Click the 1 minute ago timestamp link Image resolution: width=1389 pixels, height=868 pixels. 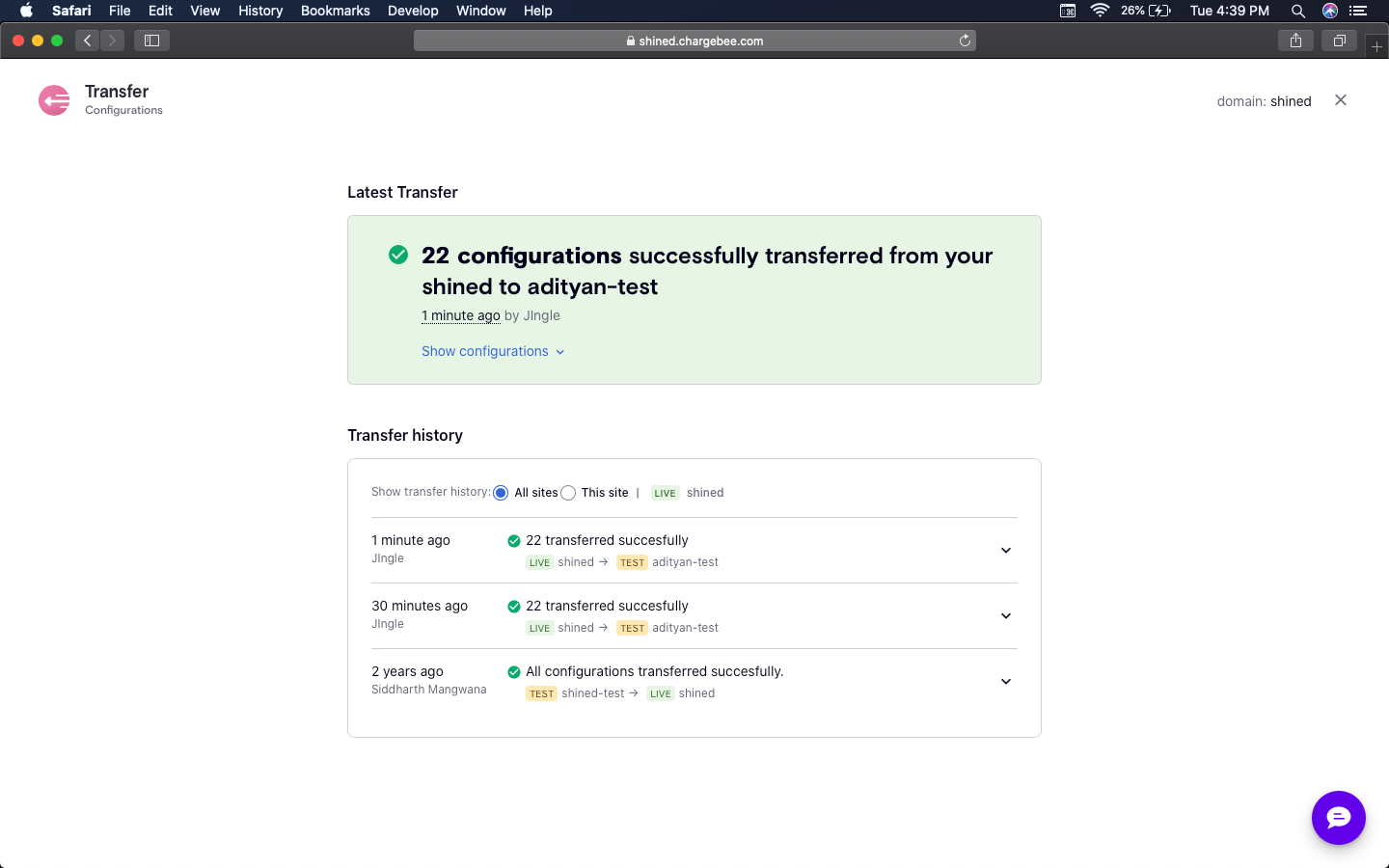click(461, 315)
